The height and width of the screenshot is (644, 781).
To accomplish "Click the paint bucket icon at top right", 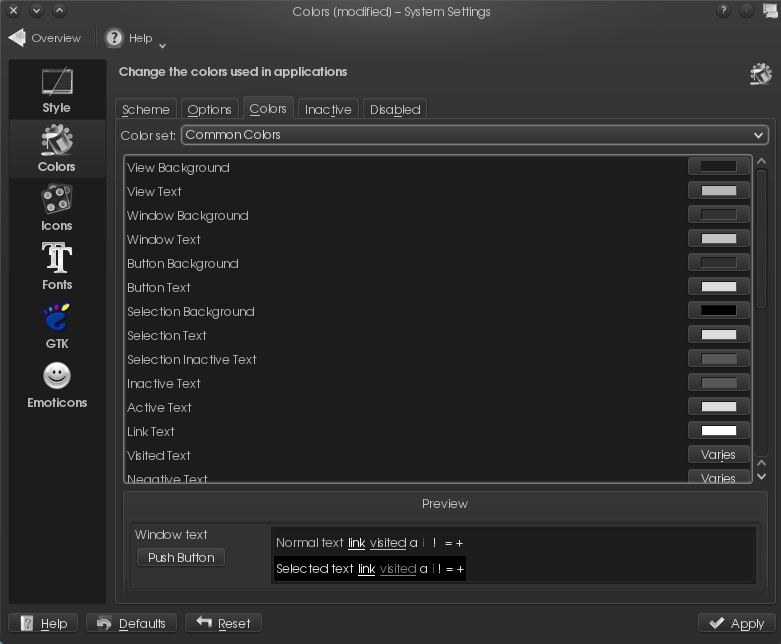I will (761, 74).
